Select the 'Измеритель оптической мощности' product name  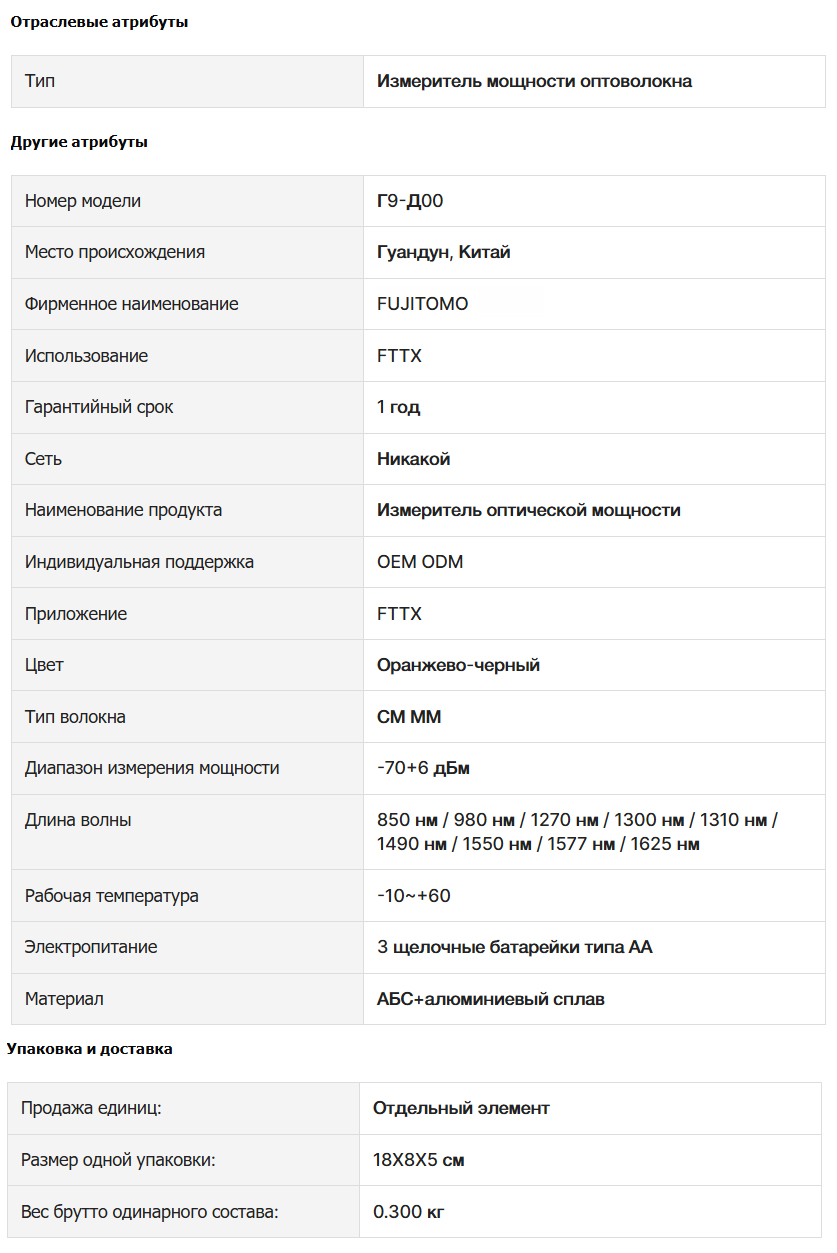pyautogui.click(x=529, y=510)
